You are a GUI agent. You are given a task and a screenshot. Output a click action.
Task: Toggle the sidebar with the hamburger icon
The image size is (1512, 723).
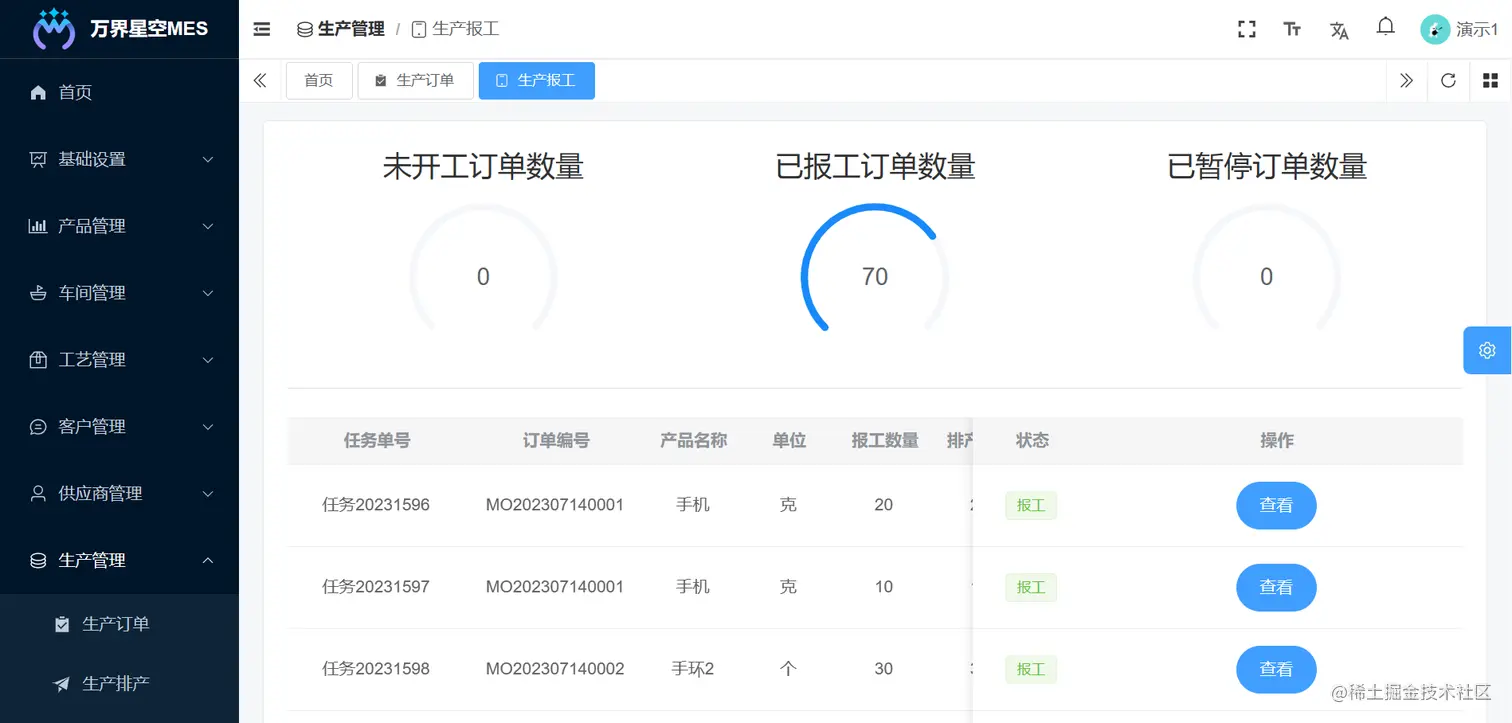tap(261, 29)
